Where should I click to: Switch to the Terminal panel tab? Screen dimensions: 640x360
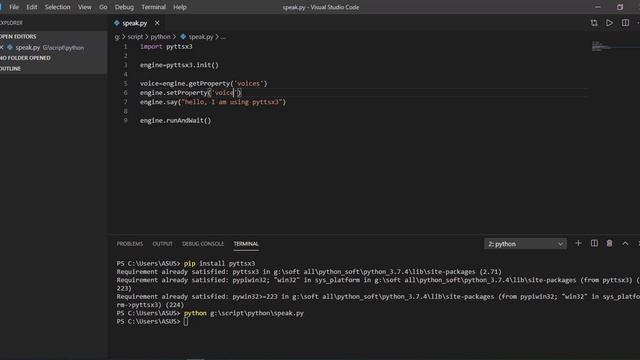coord(246,244)
